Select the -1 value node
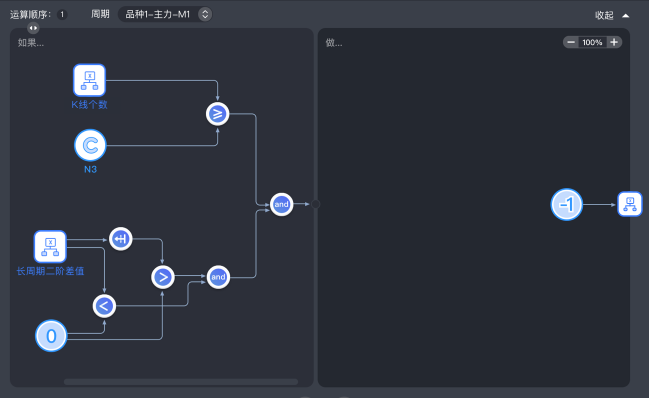Image resolution: width=649 pixels, height=398 pixels. click(x=567, y=204)
